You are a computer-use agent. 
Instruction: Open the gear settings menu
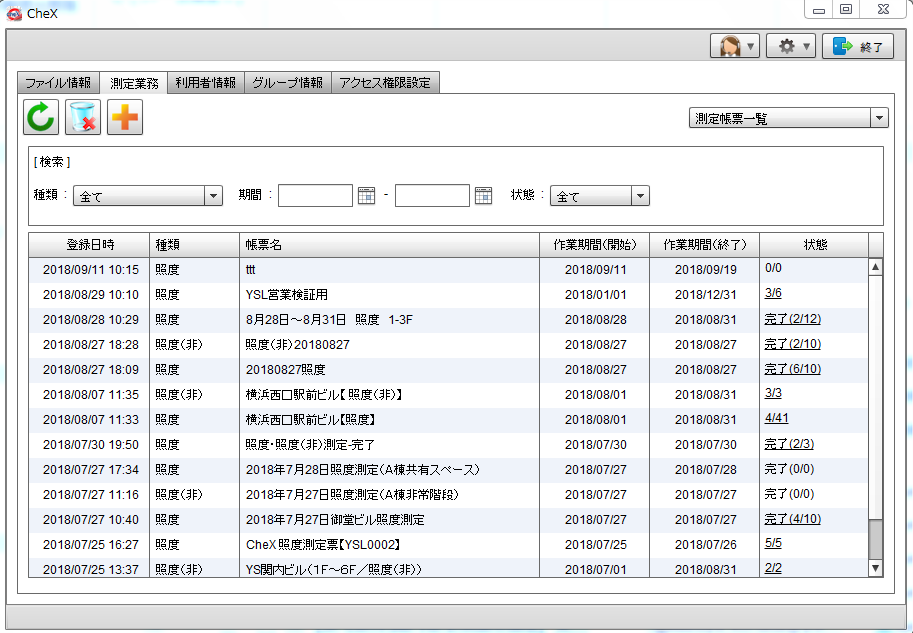[x=791, y=45]
